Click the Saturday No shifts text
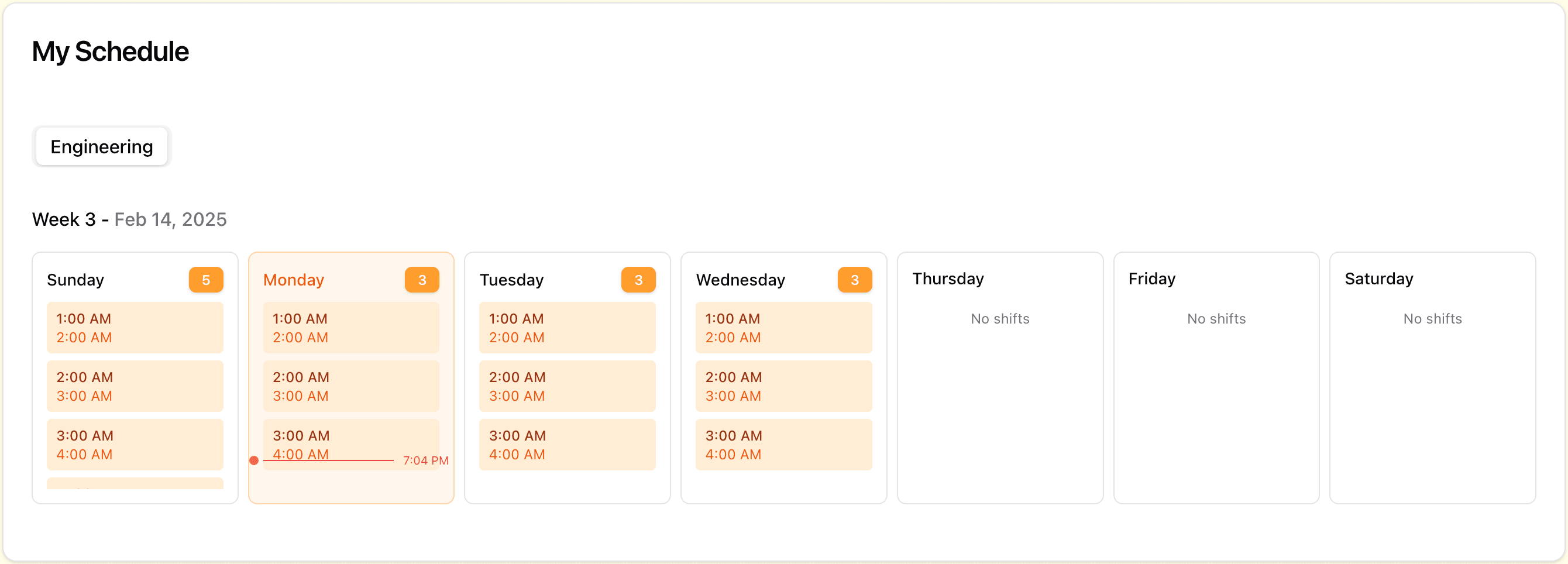 click(1432, 319)
